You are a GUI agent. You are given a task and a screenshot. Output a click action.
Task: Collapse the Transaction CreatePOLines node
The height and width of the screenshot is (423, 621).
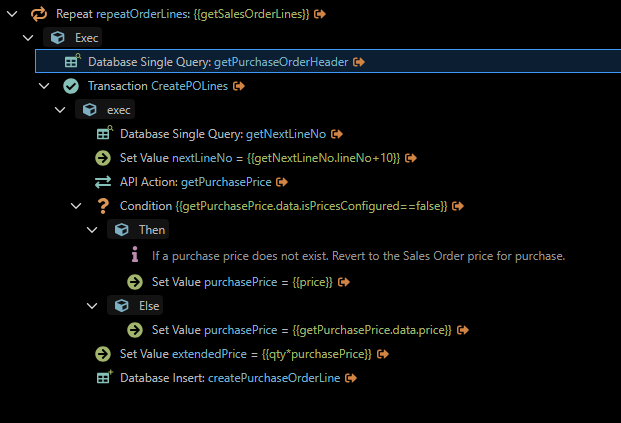click(x=44, y=86)
